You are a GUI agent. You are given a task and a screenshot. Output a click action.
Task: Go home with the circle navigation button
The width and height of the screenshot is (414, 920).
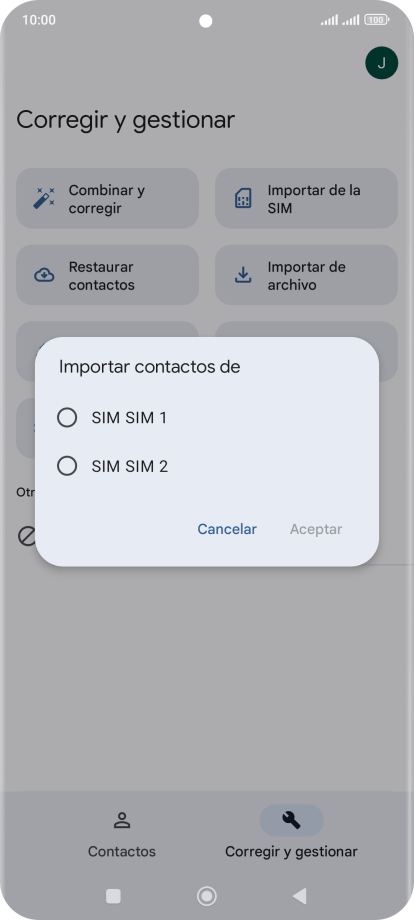[206, 896]
